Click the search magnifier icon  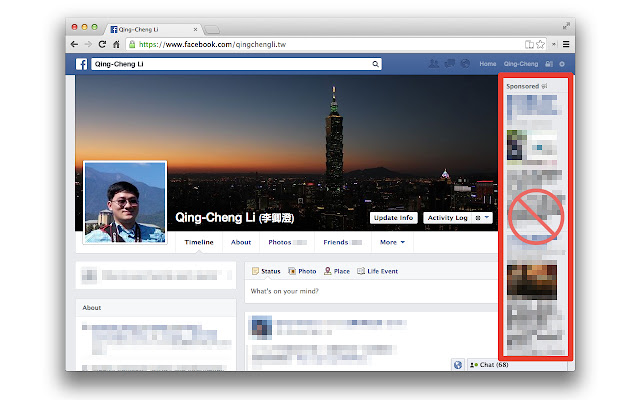pyautogui.click(x=375, y=64)
